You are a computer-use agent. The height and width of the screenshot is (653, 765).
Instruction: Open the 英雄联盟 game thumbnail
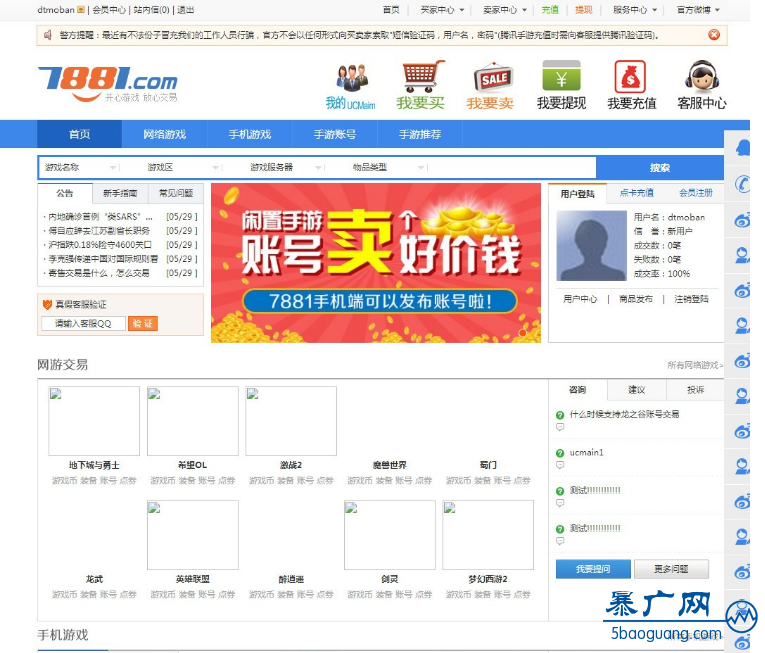click(193, 535)
